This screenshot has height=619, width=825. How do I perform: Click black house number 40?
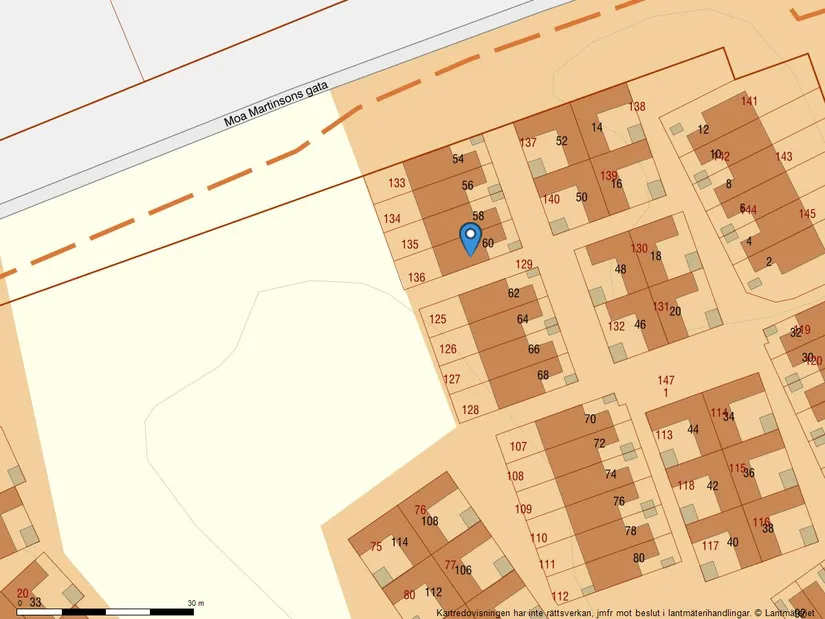pos(732,542)
